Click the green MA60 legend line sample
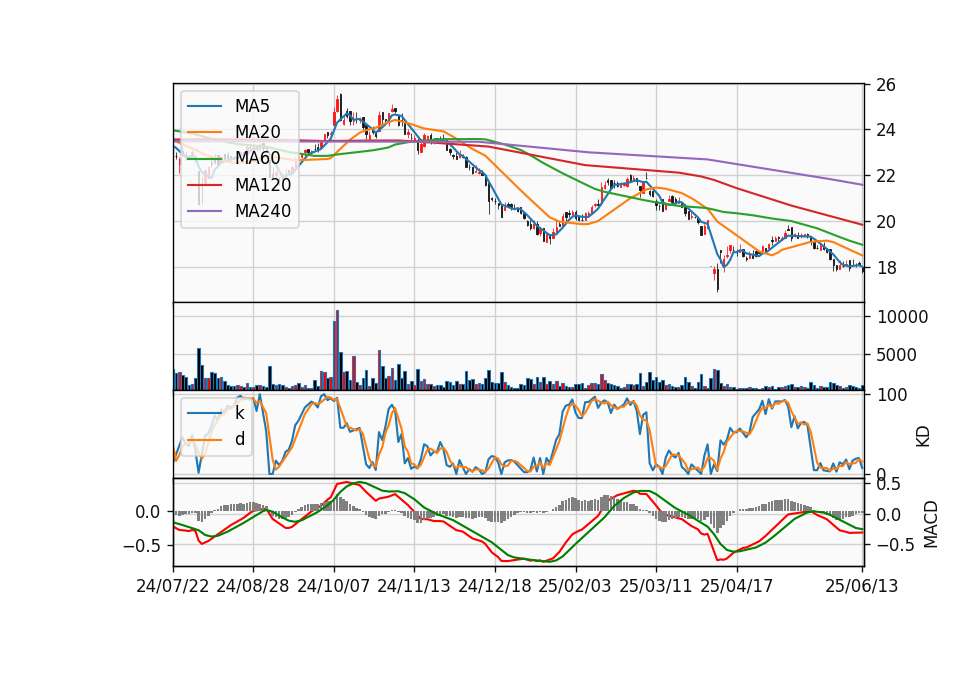Viewport: 960px width, 690px height. tap(204, 158)
